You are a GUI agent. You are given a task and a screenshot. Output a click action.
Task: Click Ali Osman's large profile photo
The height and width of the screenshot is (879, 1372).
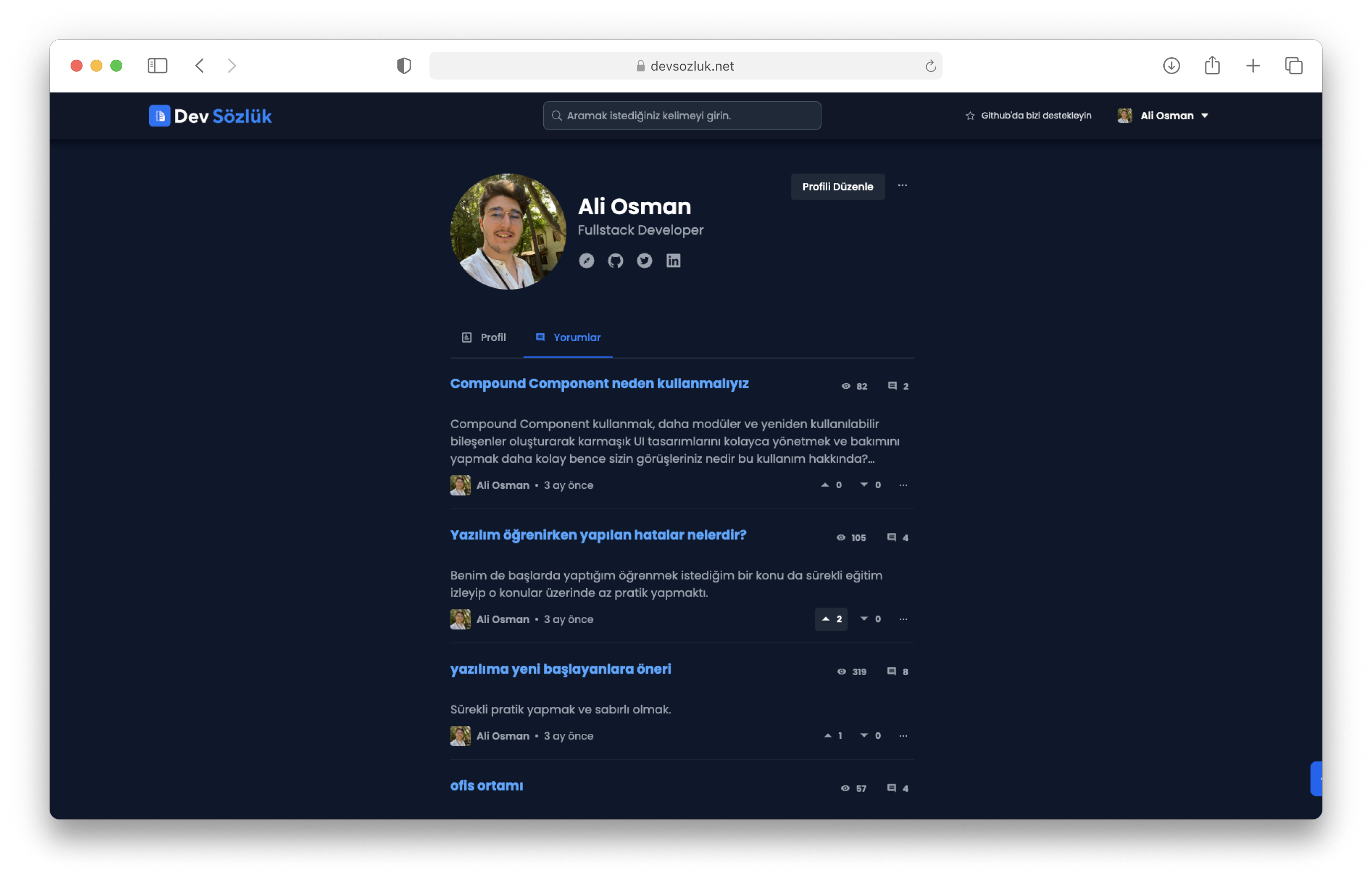pos(508,232)
